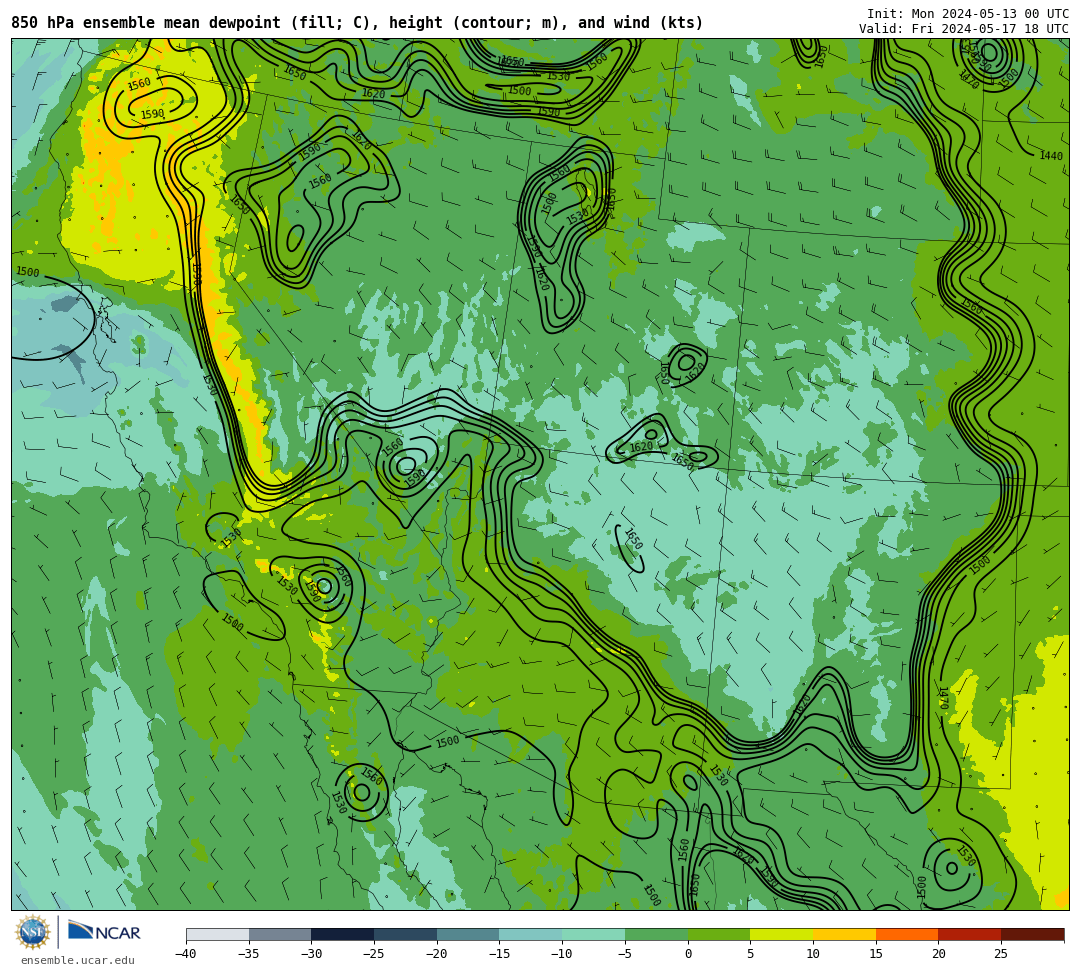Screen dimensions: 1080x973
Task: Select the 850 hPa ensemble mean dewpoint title
Action: pos(357,23)
